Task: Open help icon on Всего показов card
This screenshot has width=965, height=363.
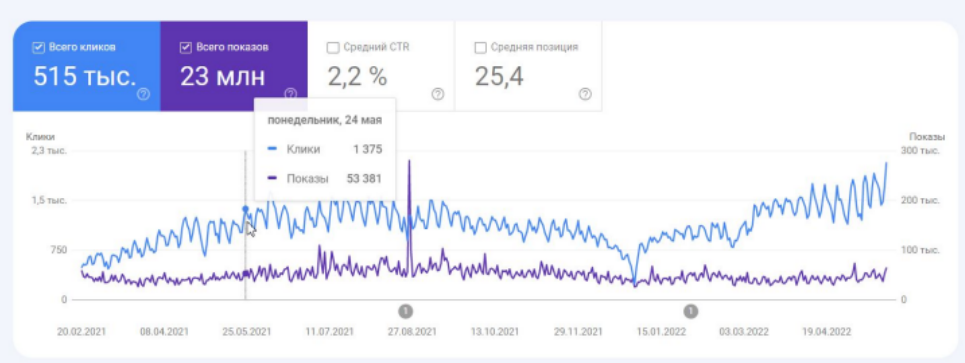Action: [290, 94]
